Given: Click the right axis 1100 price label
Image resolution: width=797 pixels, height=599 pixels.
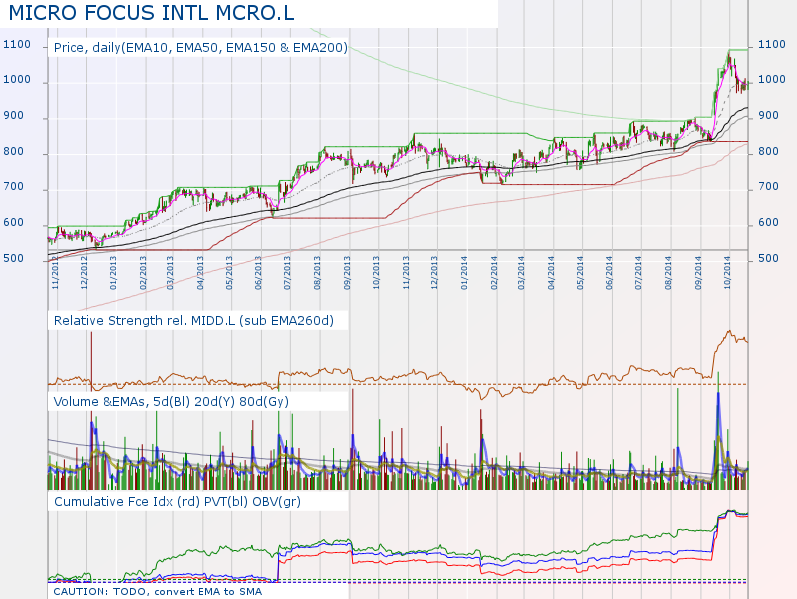Looking at the screenshot, I should pyautogui.click(x=772, y=45).
